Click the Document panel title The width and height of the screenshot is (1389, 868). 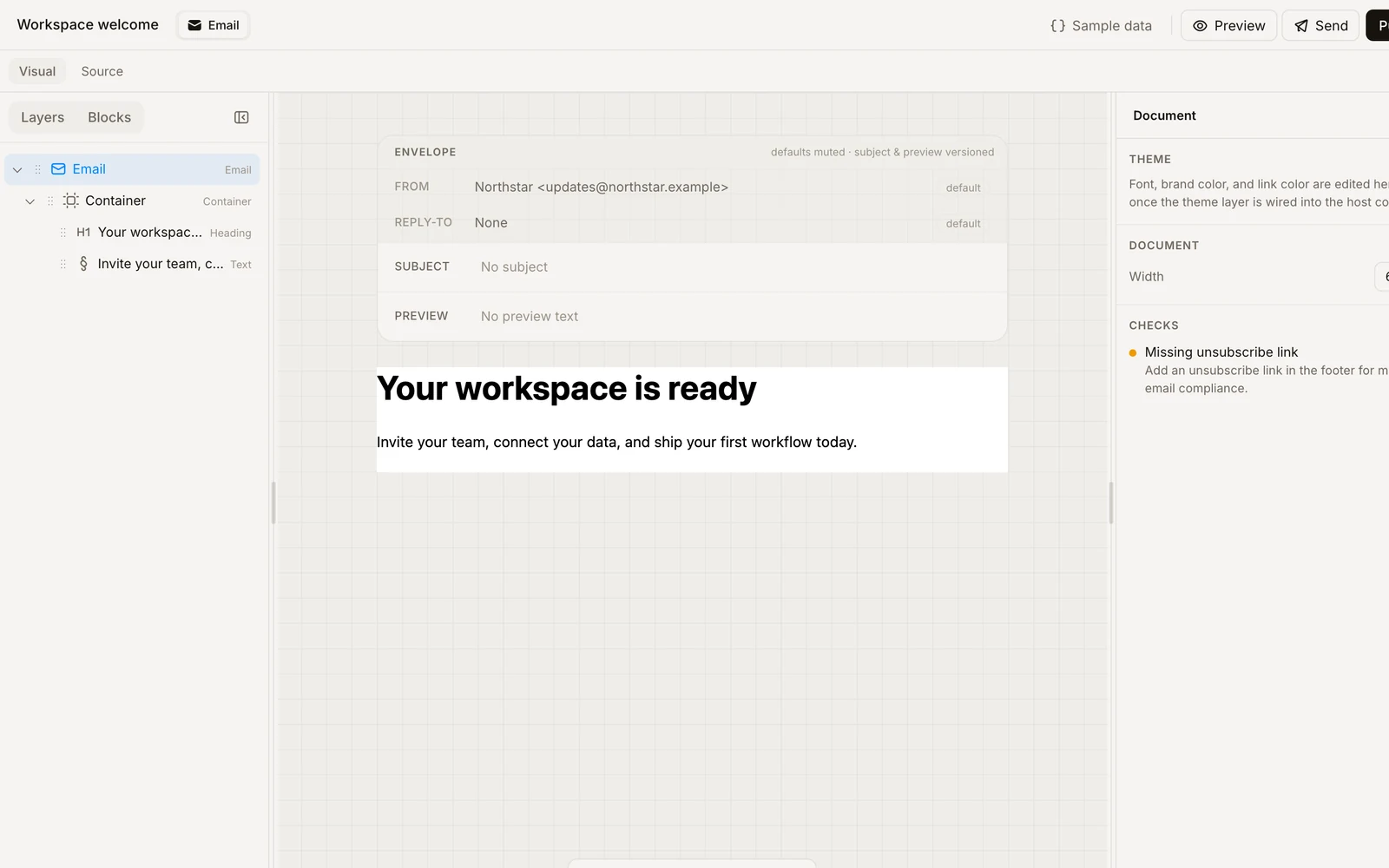tap(1164, 115)
